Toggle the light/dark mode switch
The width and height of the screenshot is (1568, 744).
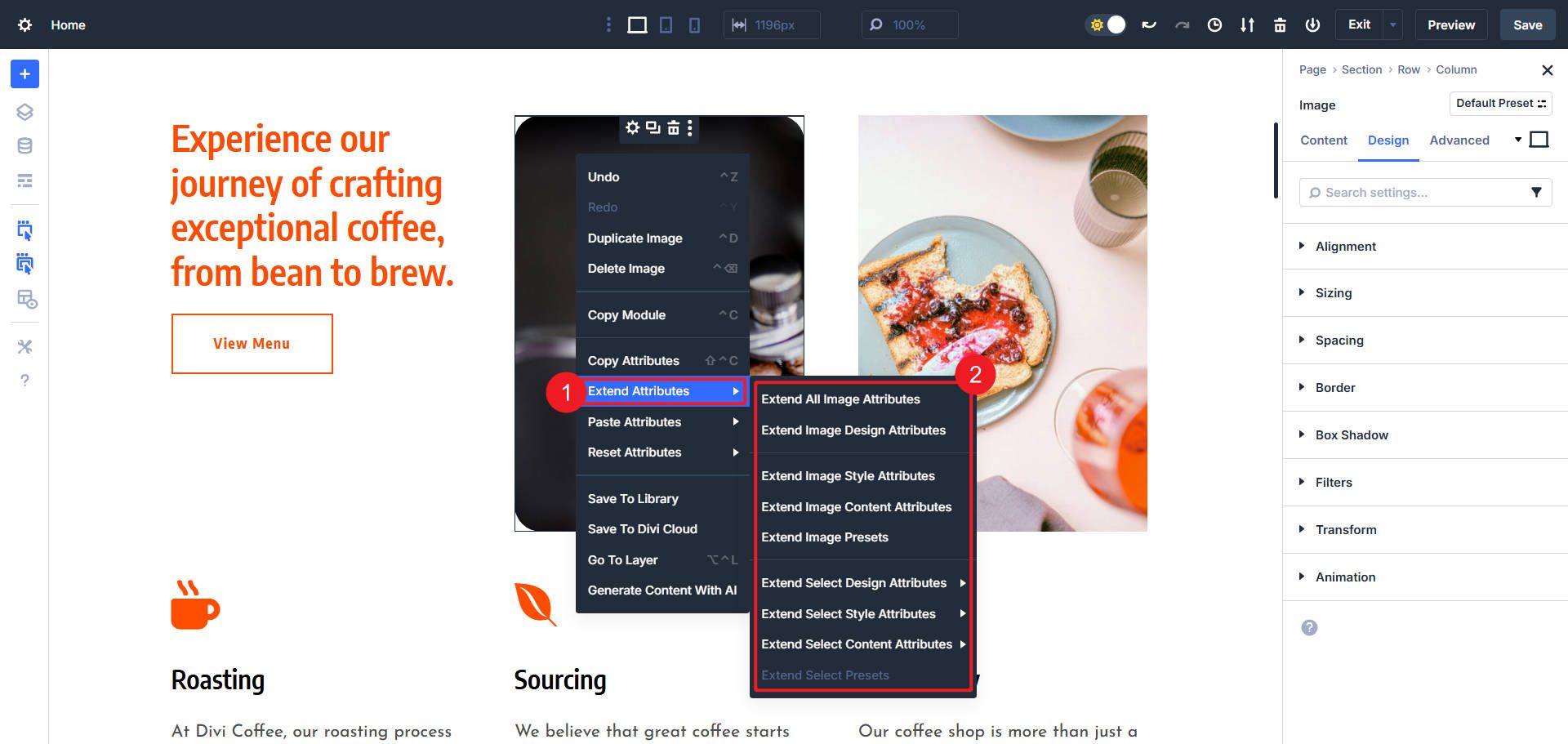point(1106,25)
